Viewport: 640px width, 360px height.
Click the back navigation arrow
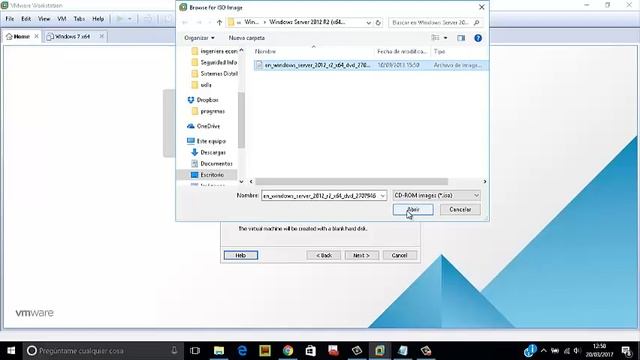coord(185,22)
